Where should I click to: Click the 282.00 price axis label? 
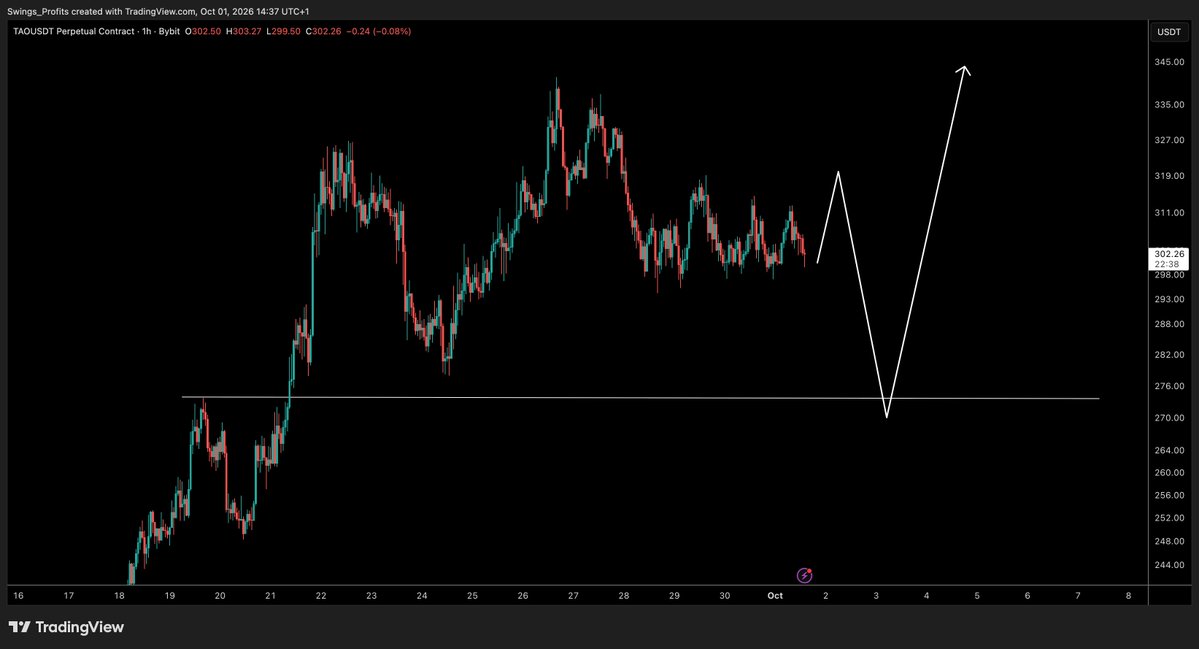pyautogui.click(x=1169, y=355)
